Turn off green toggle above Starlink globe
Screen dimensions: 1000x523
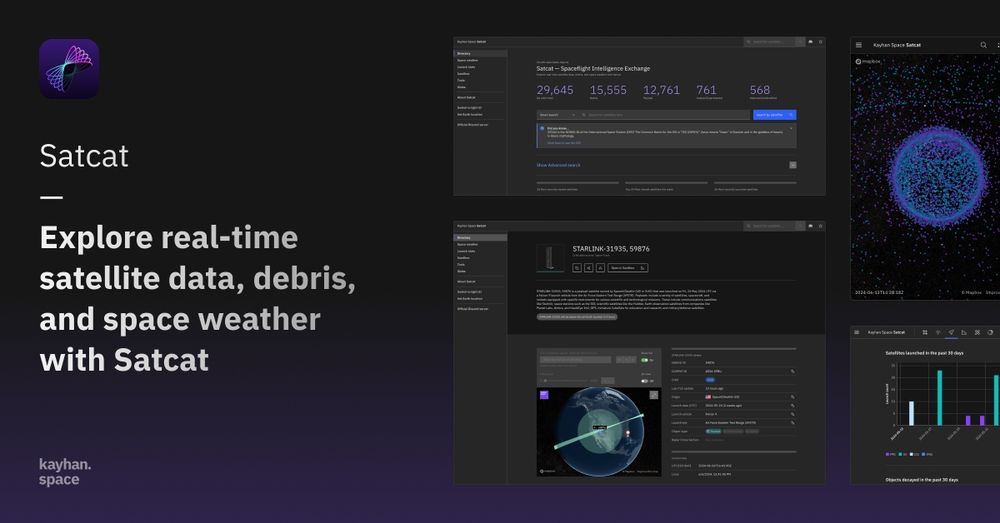[645, 360]
